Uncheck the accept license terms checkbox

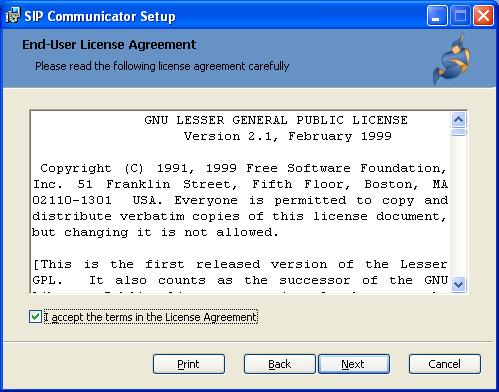(x=35, y=316)
